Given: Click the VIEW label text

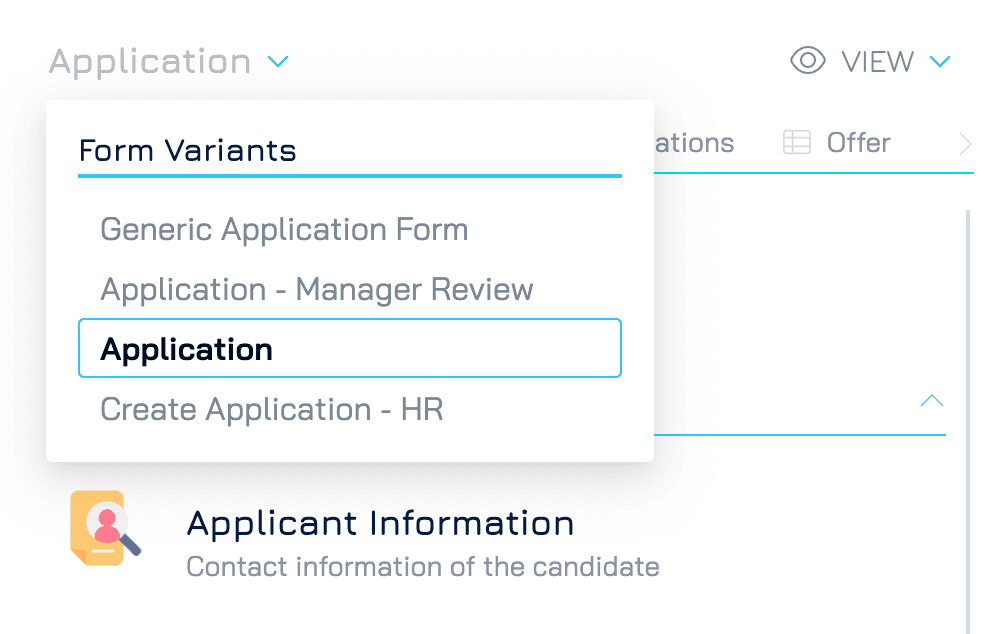Looking at the screenshot, I should pos(877,62).
